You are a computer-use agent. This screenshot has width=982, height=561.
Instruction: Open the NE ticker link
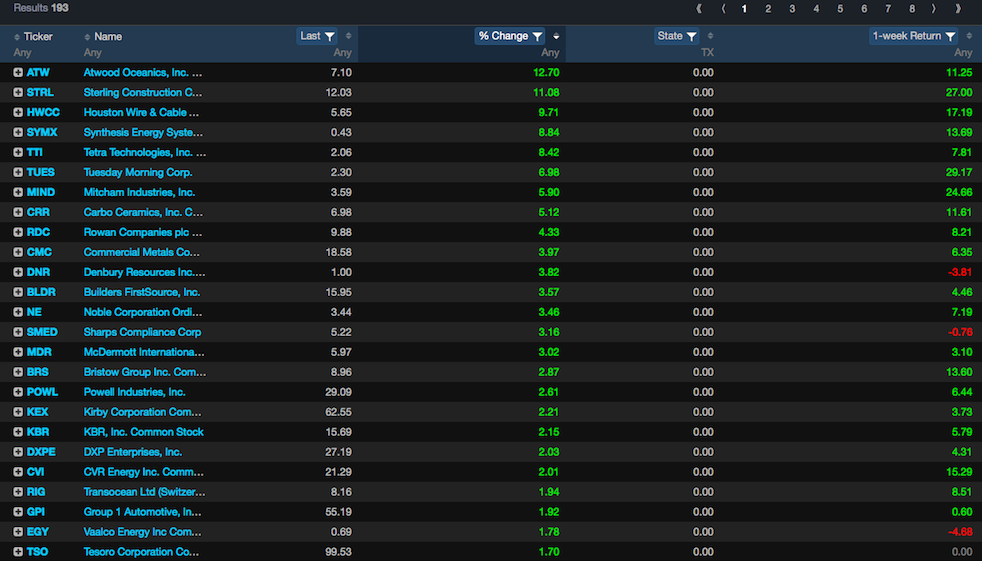34,312
